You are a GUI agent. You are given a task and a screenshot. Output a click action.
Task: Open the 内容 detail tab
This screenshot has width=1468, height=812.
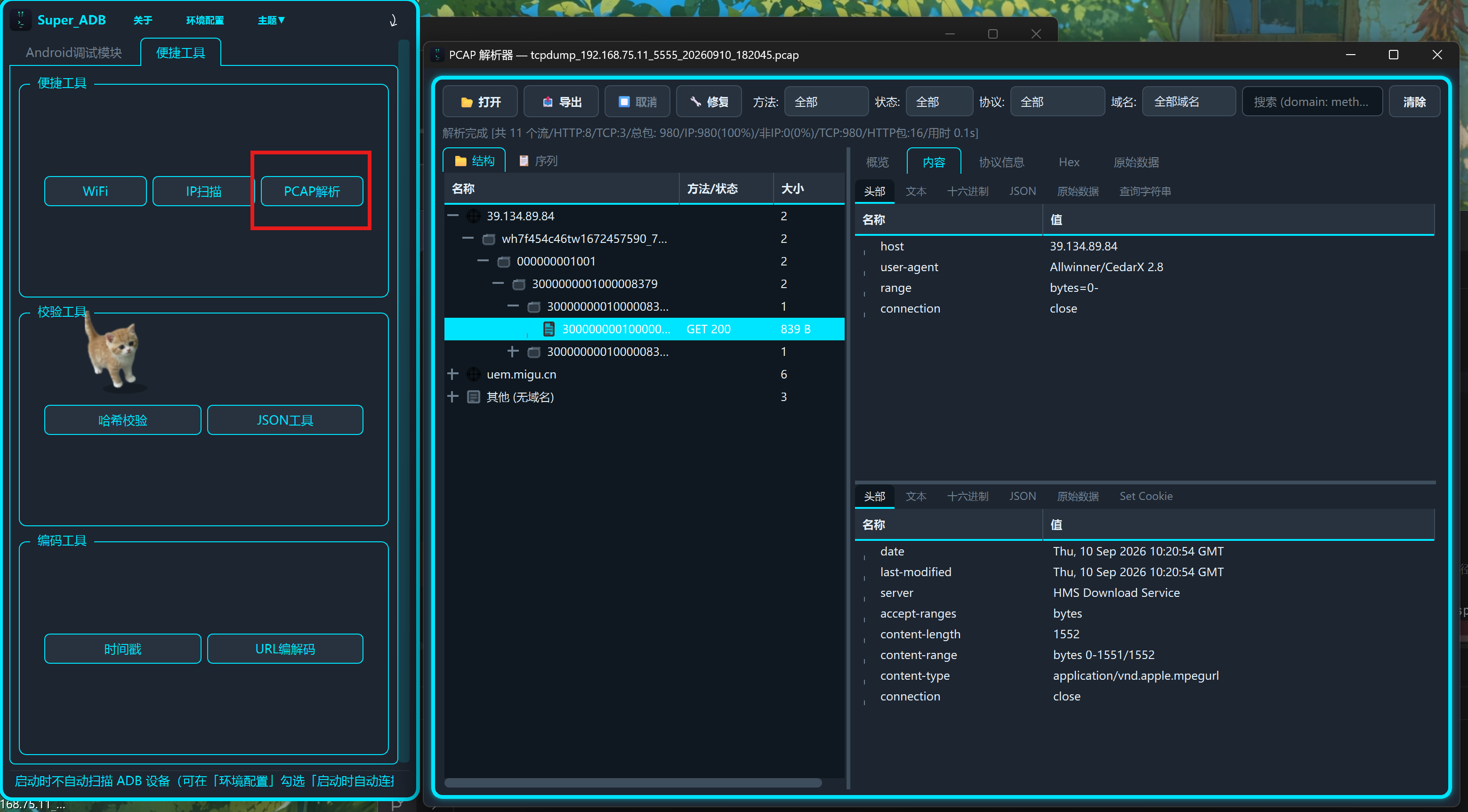tap(934, 162)
